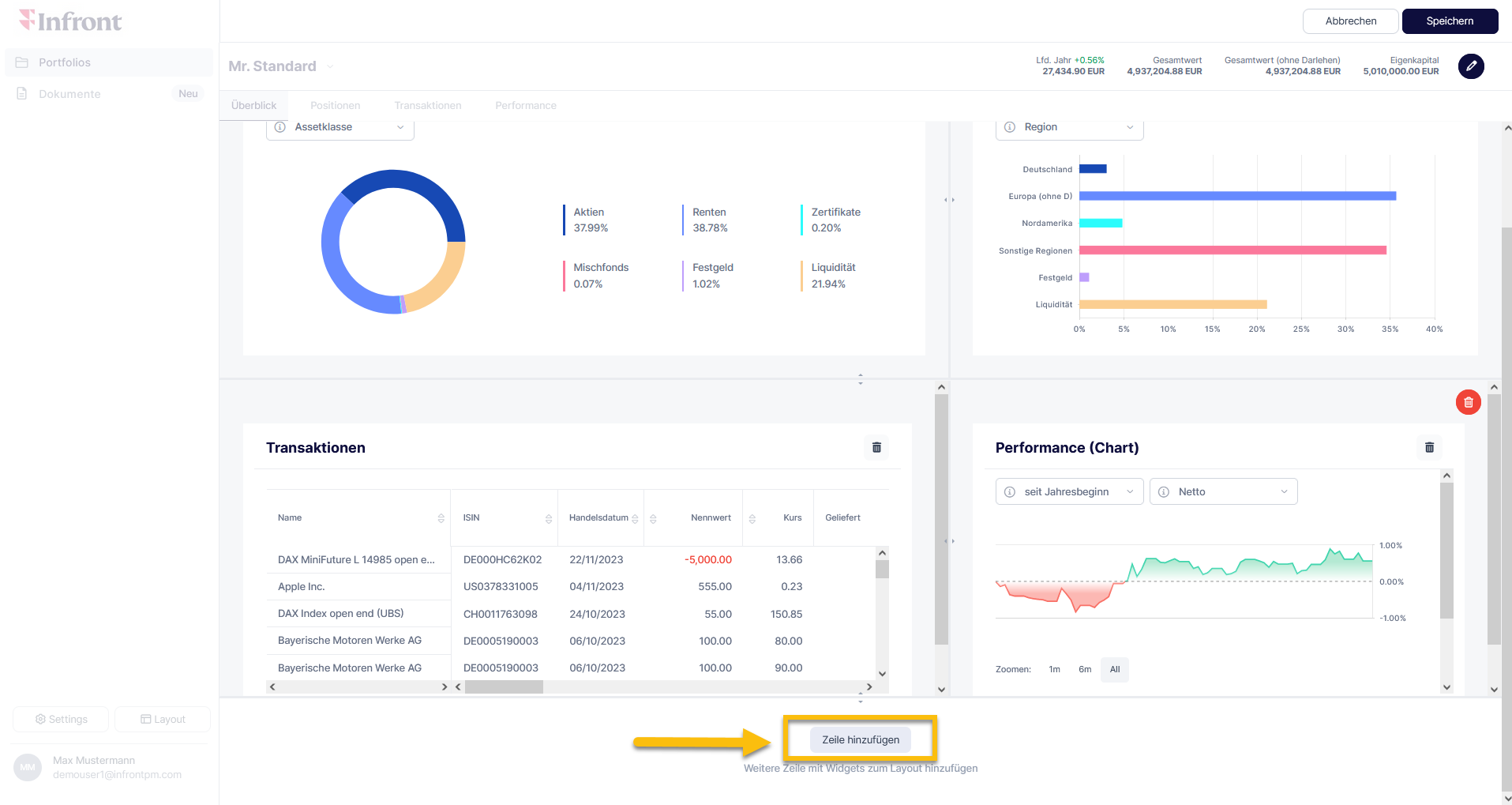
Task: Select the 6m zoom option
Action: tap(1085, 669)
